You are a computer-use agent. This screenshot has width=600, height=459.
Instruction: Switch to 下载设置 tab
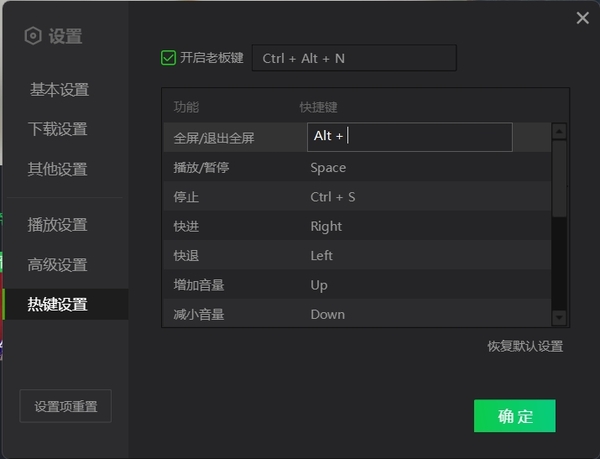[x=58, y=129]
